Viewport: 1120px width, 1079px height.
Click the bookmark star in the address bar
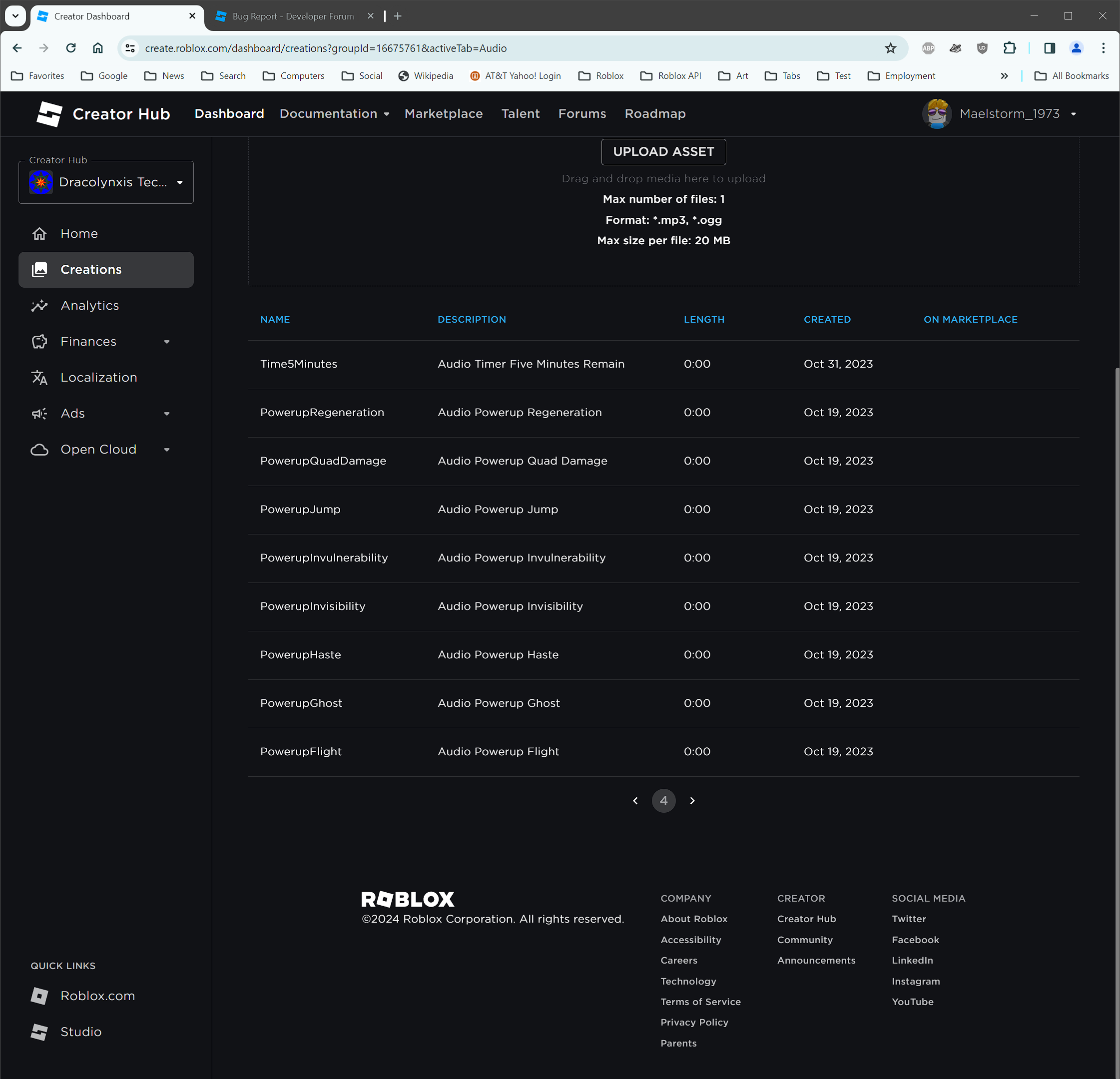tap(891, 48)
